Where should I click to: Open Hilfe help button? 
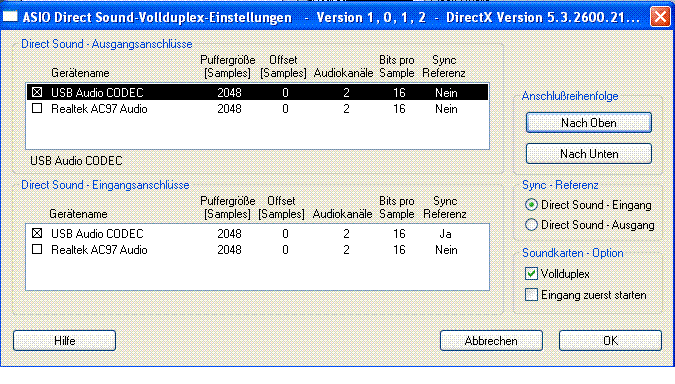(x=65, y=341)
